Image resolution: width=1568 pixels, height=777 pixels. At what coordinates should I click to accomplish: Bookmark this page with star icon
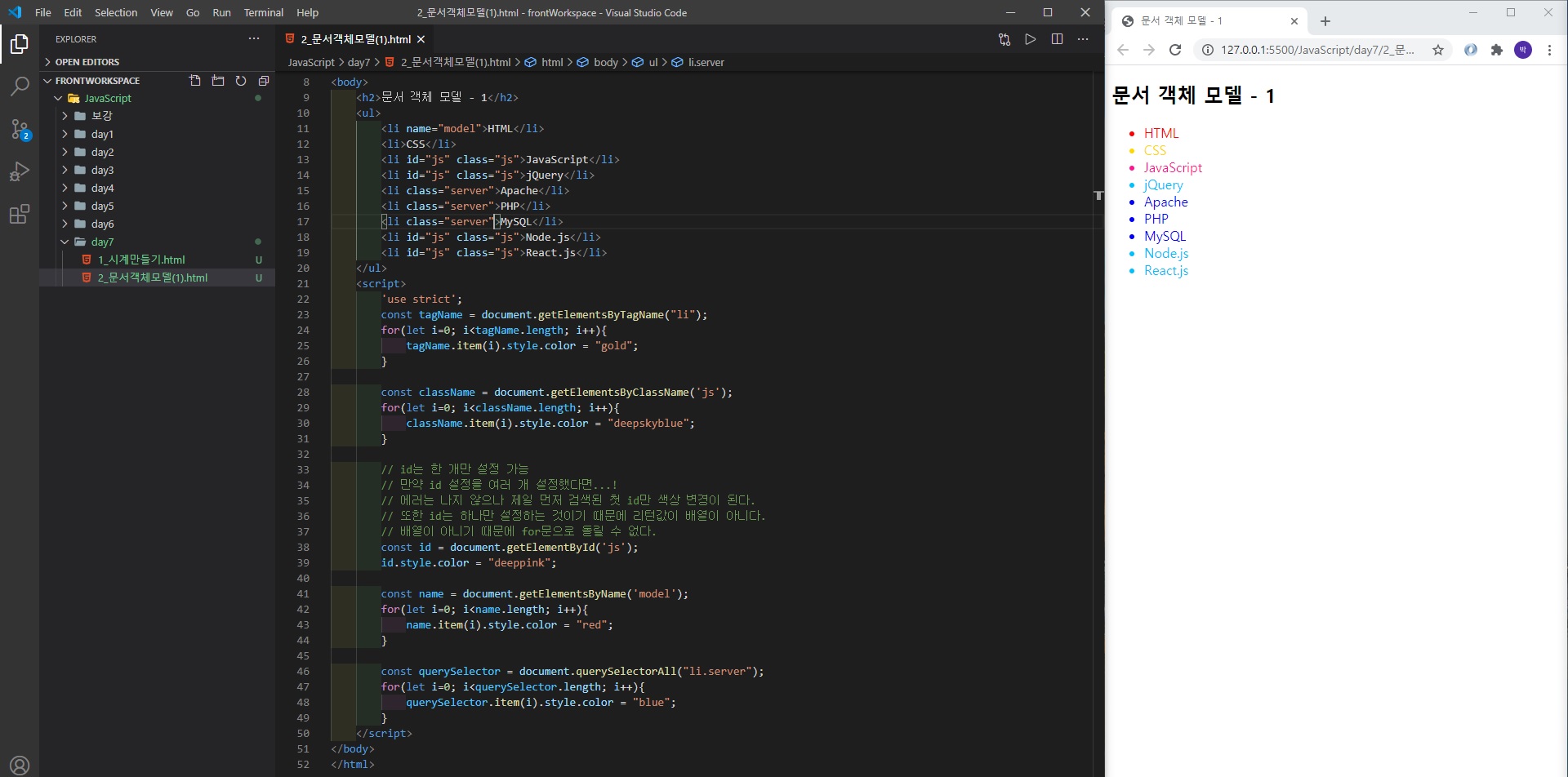[1438, 50]
